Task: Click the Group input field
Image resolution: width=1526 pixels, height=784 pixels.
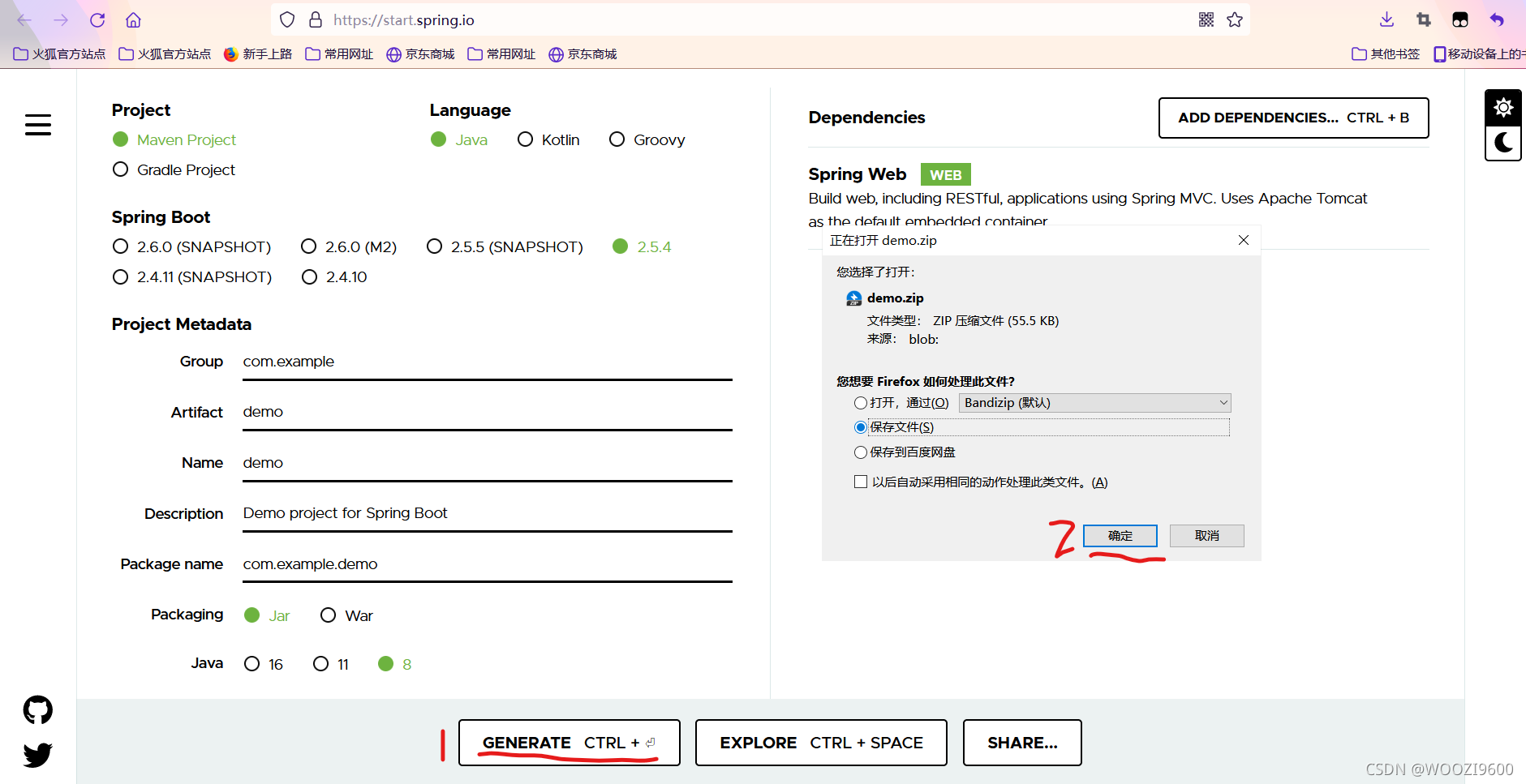Action: point(488,362)
